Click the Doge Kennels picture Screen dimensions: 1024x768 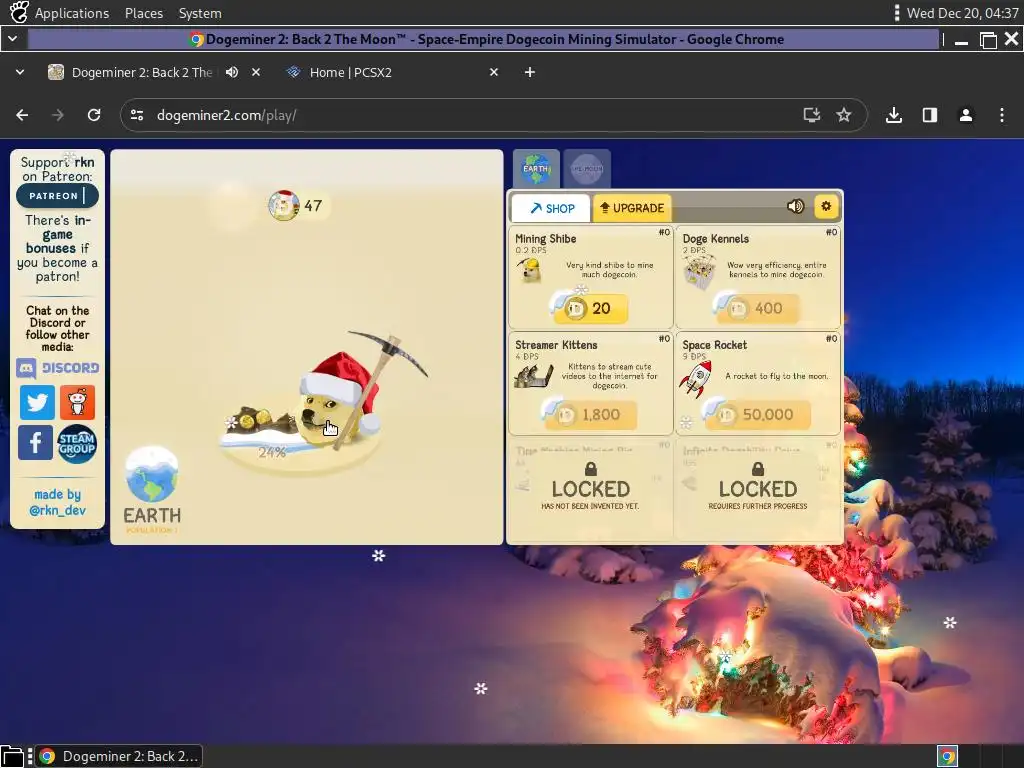[x=699, y=272]
